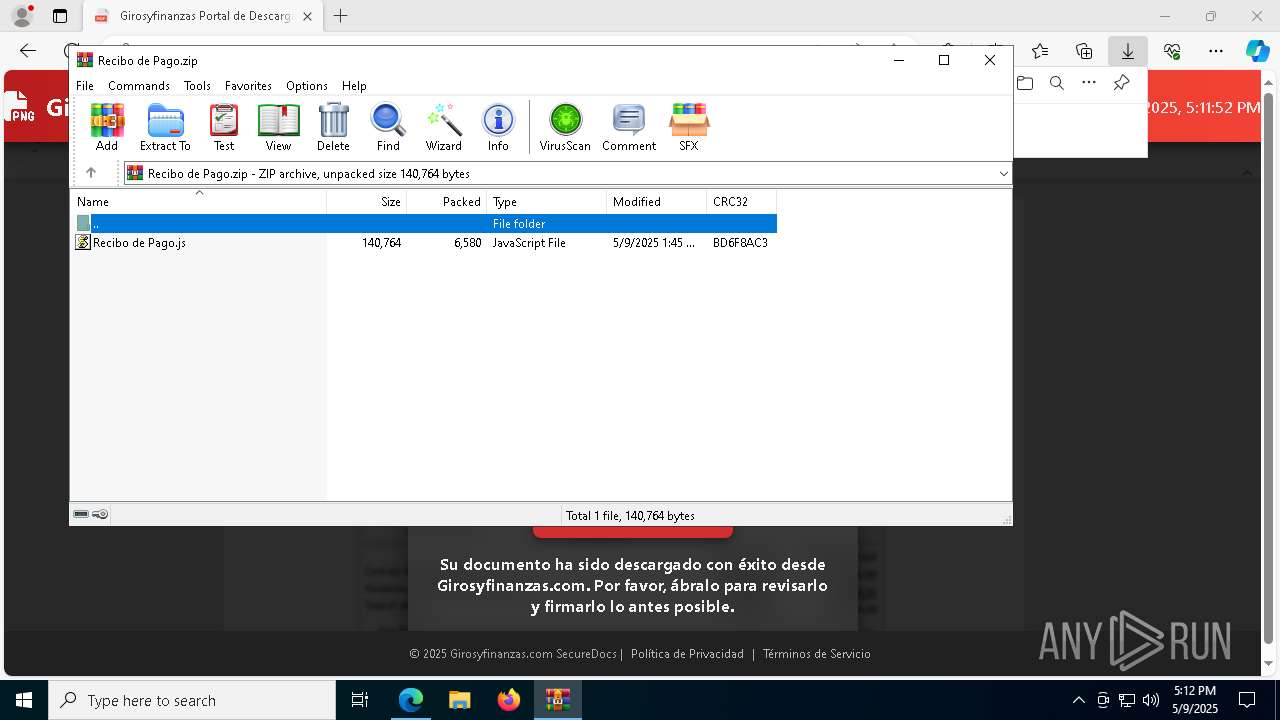Click the 140,764 size cell
The width and height of the screenshot is (1280, 720).
[x=382, y=243]
